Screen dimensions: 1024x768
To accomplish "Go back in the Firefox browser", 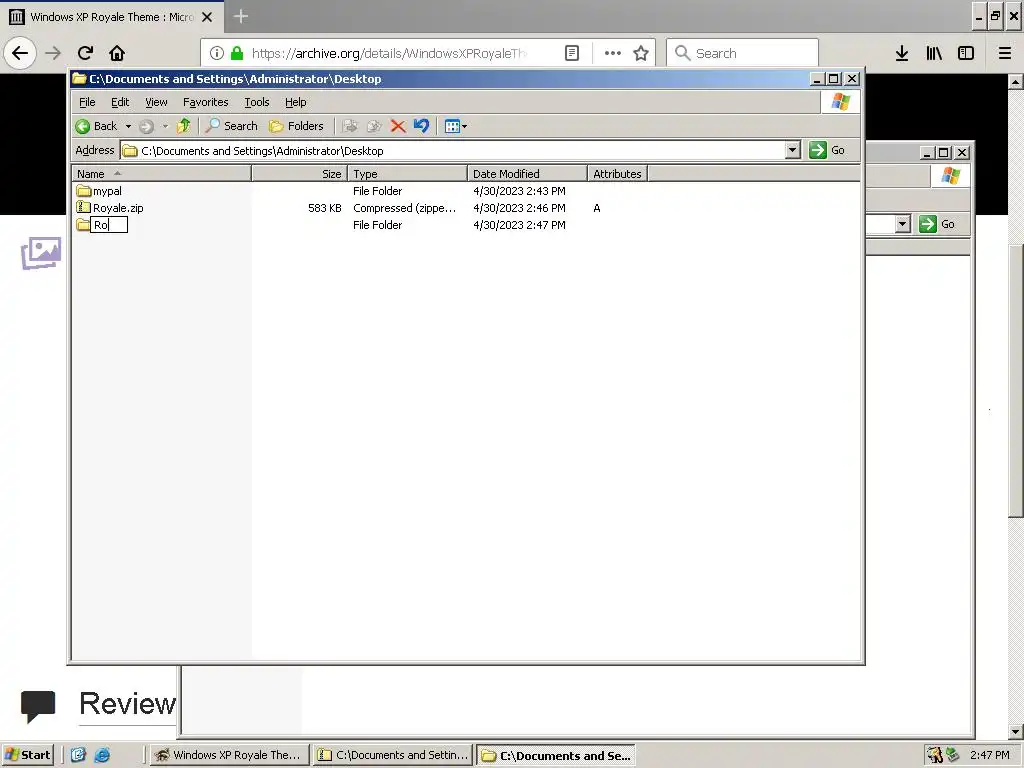I will [x=20, y=53].
